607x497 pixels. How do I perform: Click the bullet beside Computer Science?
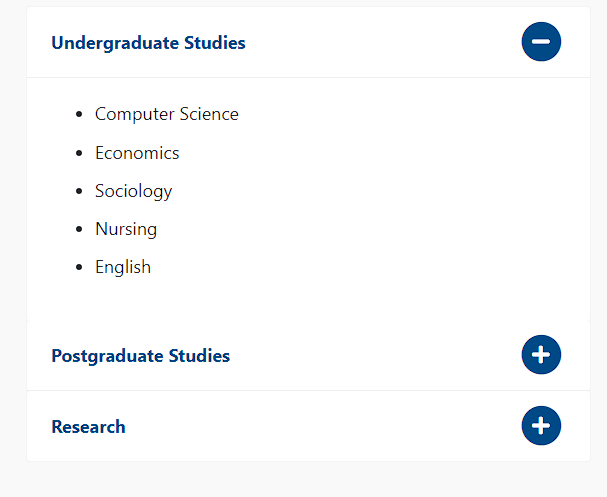tap(79, 114)
